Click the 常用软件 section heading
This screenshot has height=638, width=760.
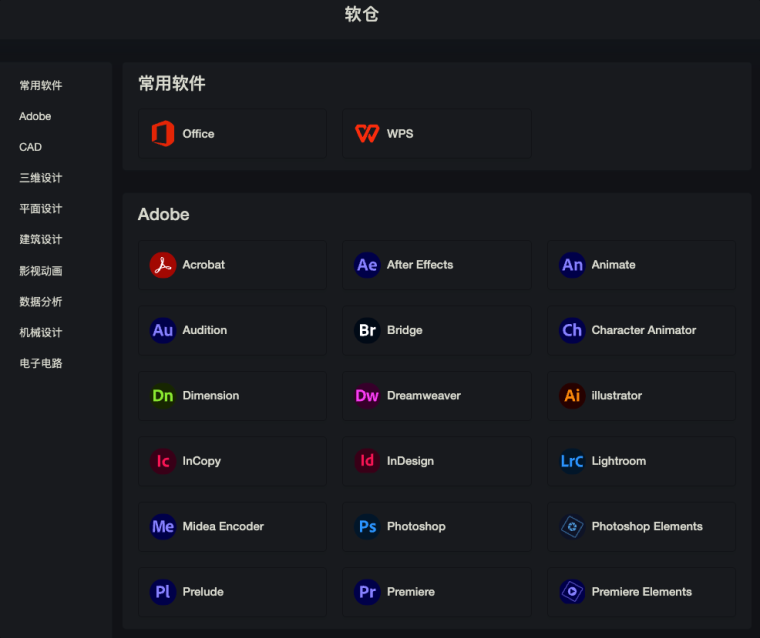pyautogui.click(x=172, y=83)
